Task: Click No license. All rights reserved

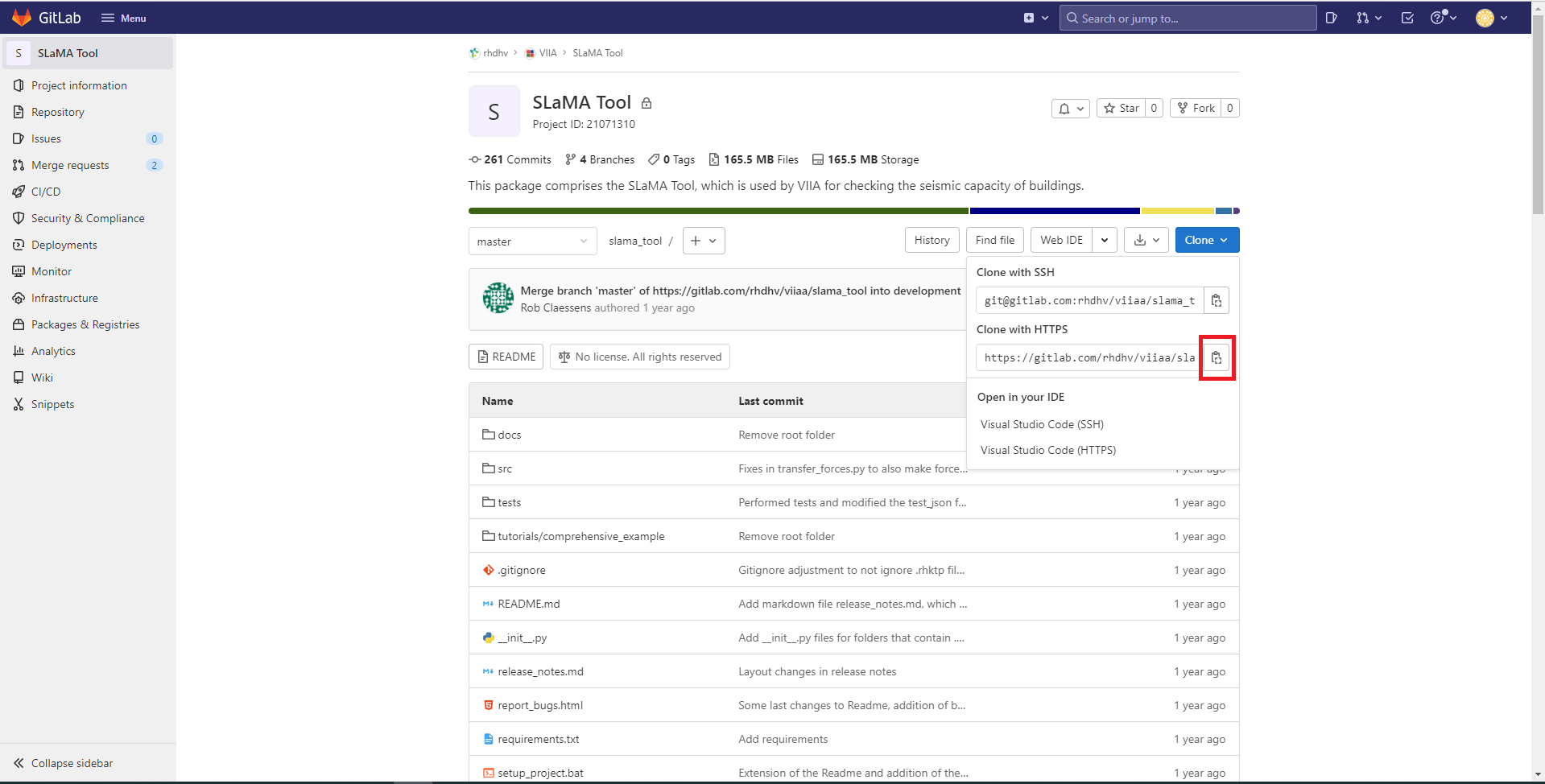Action: tap(640, 357)
